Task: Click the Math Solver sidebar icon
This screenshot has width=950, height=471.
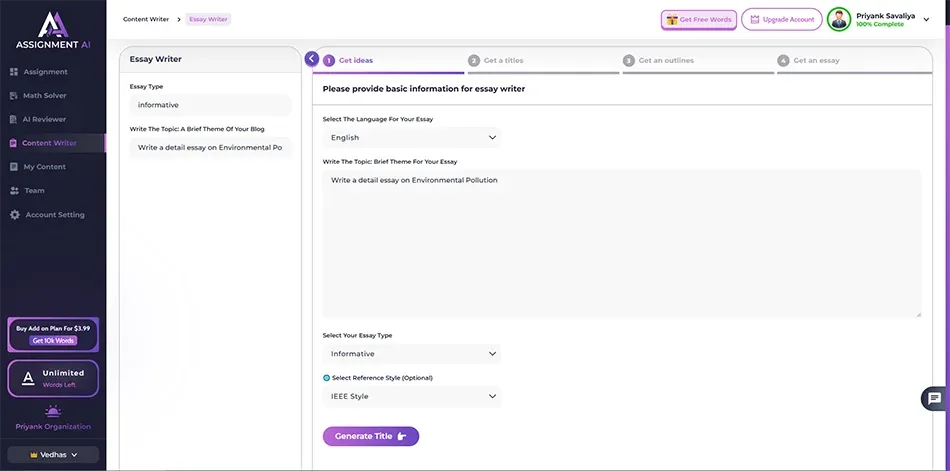Action: 14,96
